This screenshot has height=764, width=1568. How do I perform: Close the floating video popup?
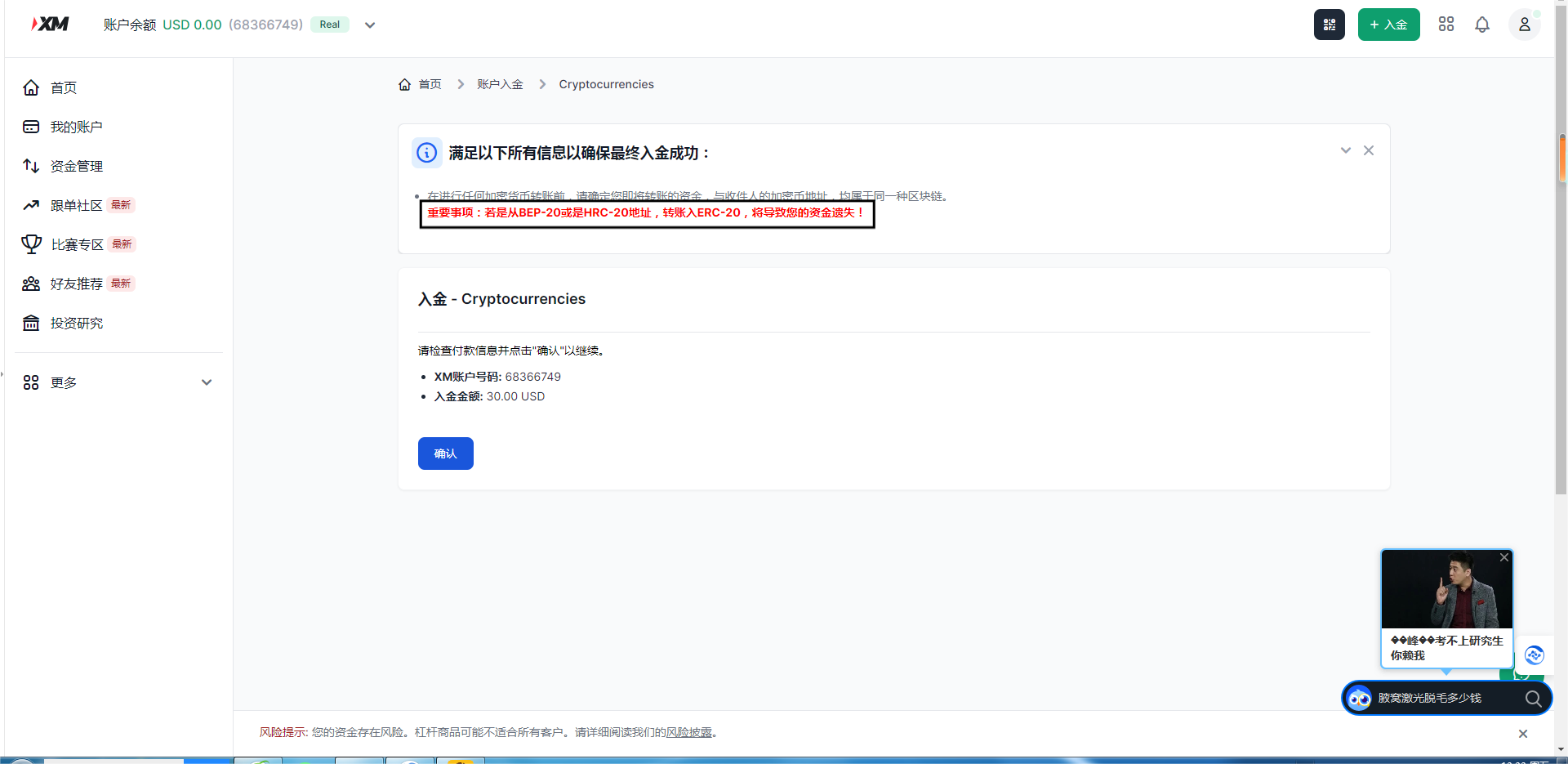pos(1504,557)
